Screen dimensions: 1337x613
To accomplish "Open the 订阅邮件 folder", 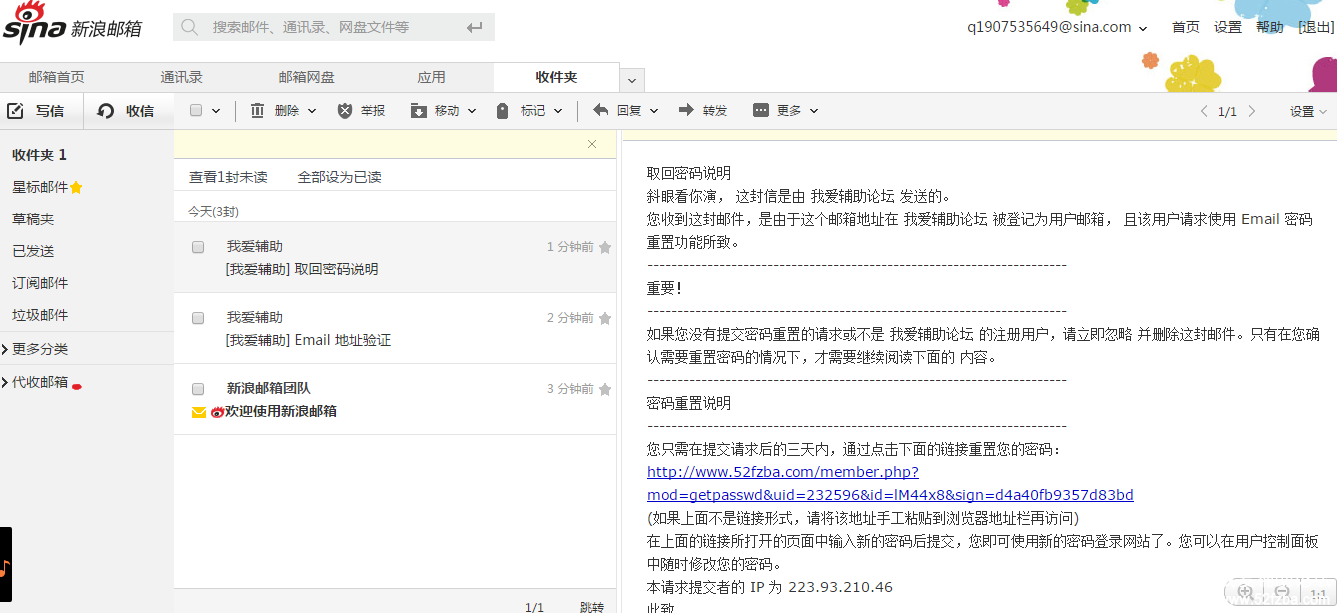I will click(x=40, y=283).
